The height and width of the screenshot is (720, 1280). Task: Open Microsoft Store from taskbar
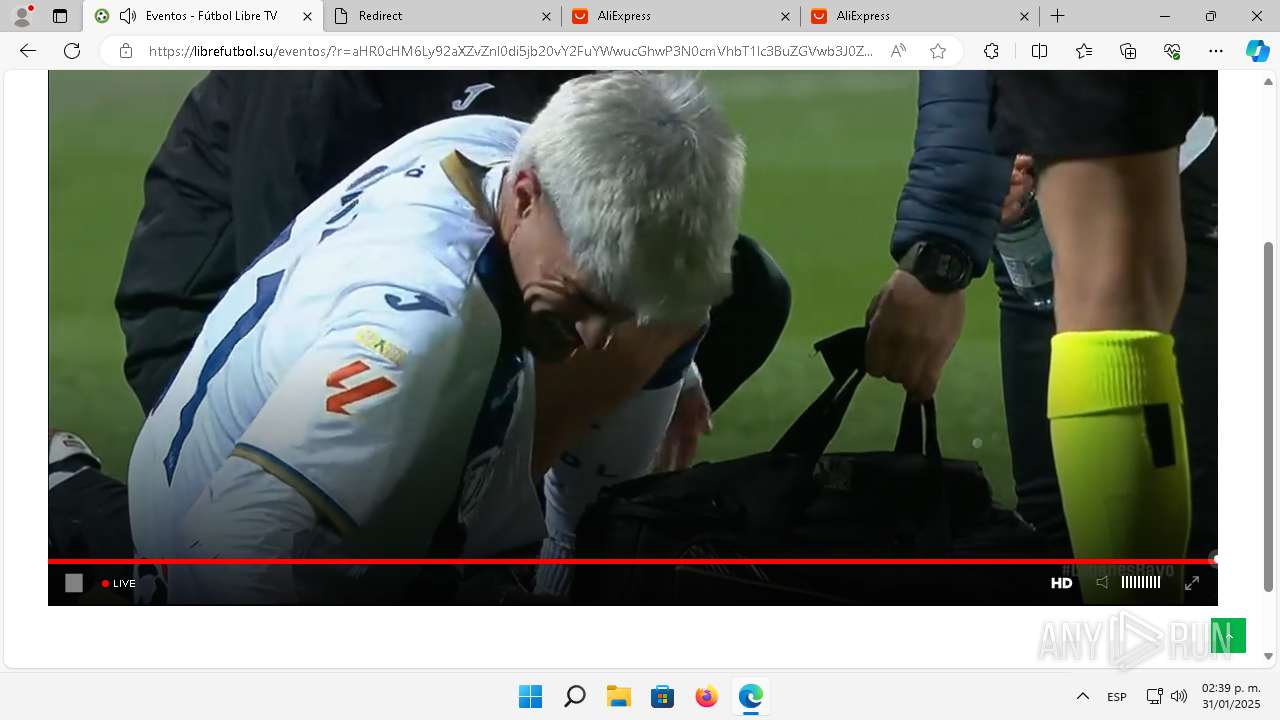tap(662, 696)
